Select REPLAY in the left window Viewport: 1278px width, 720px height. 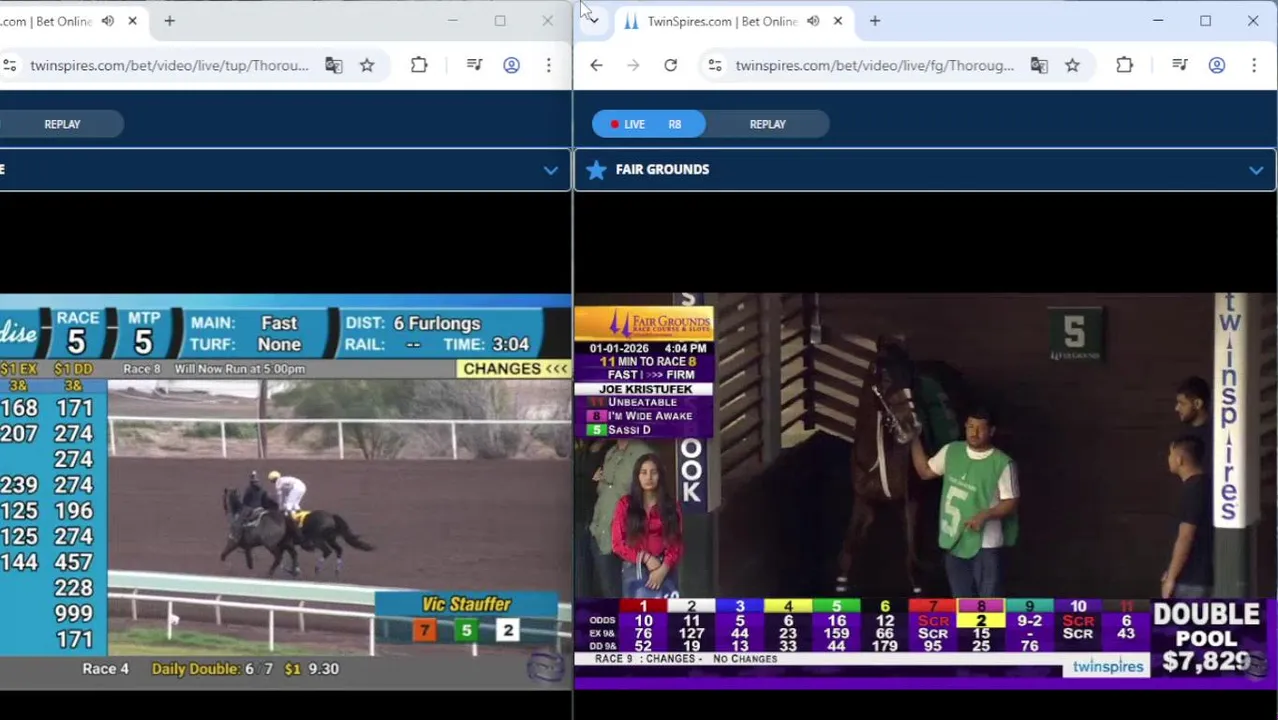[62, 124]
